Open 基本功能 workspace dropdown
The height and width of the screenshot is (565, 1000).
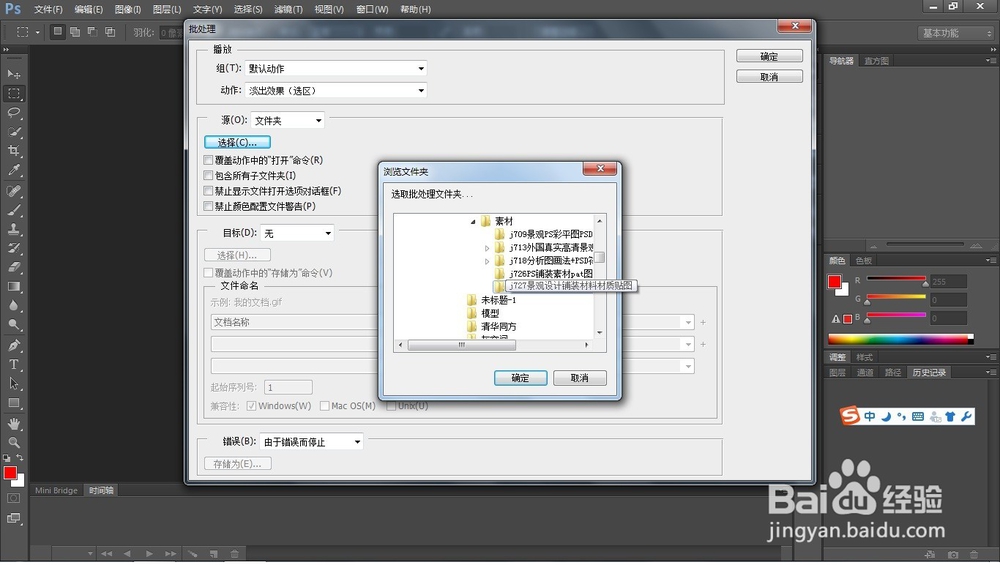click(x=957, y=33)
